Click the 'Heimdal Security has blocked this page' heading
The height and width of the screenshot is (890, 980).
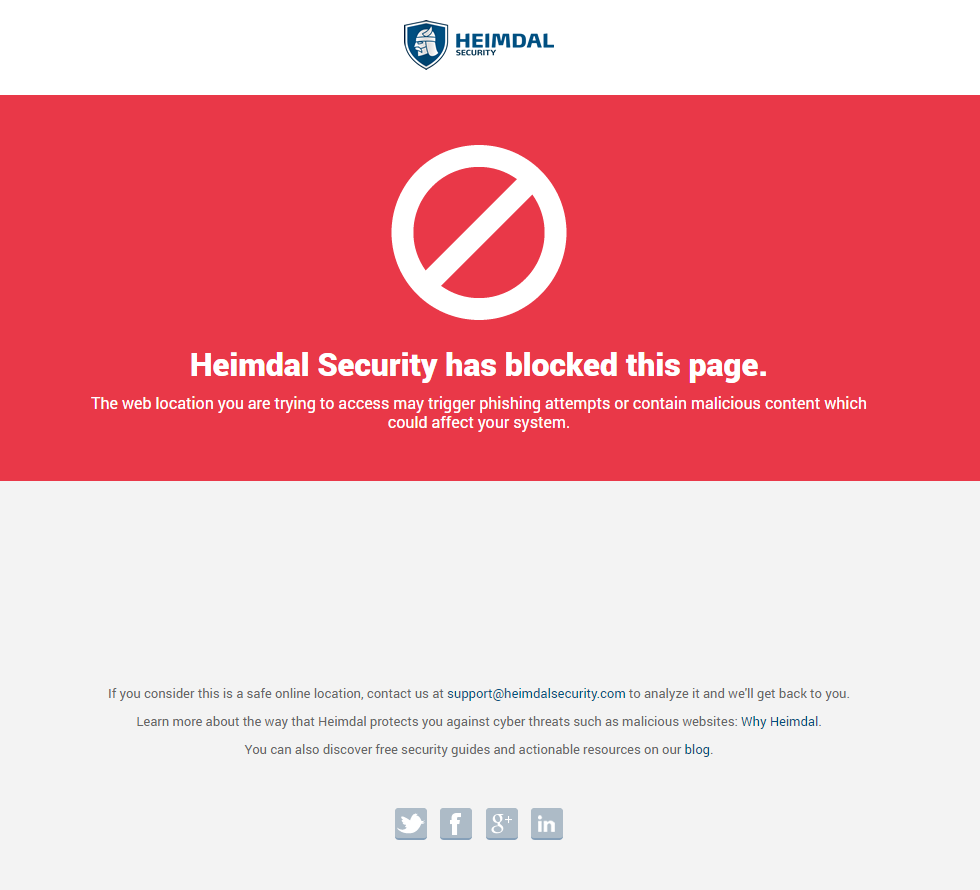point(479,365)
